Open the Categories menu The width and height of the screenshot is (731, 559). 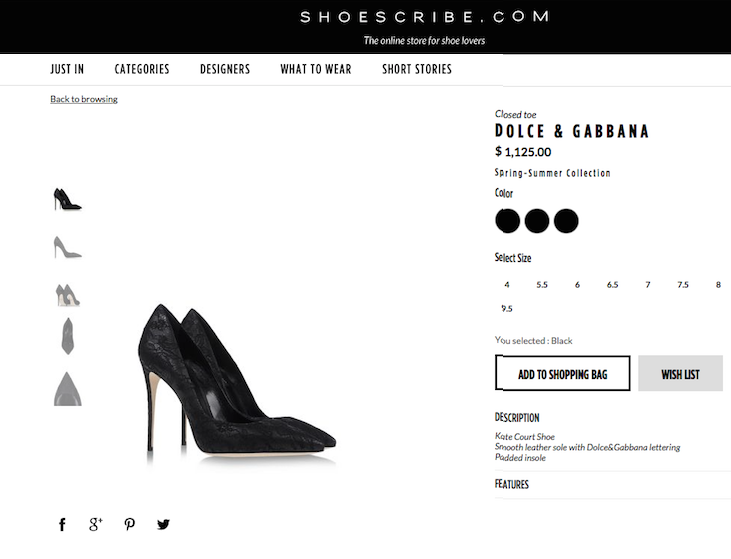142,69
